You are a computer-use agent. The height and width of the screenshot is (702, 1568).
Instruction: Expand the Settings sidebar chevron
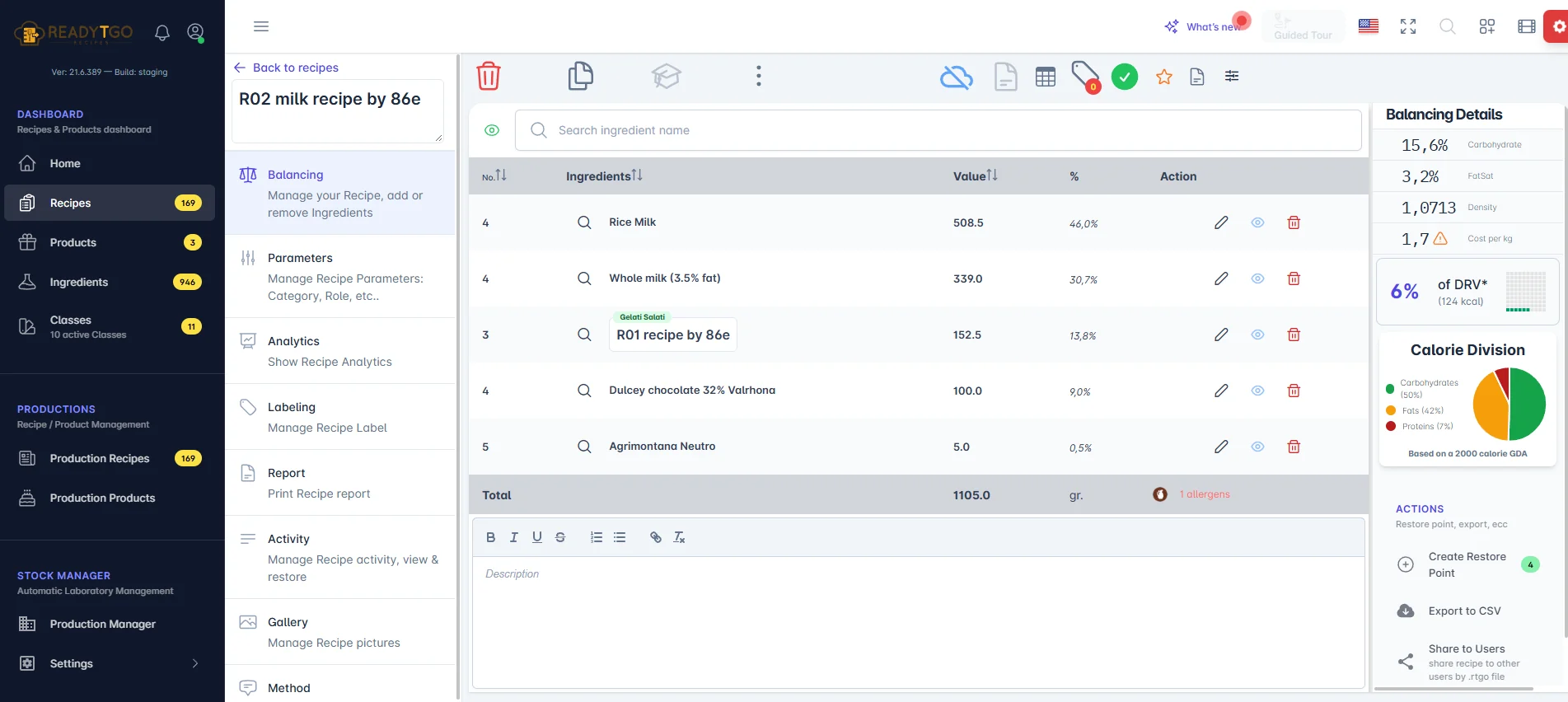[195, 663]
